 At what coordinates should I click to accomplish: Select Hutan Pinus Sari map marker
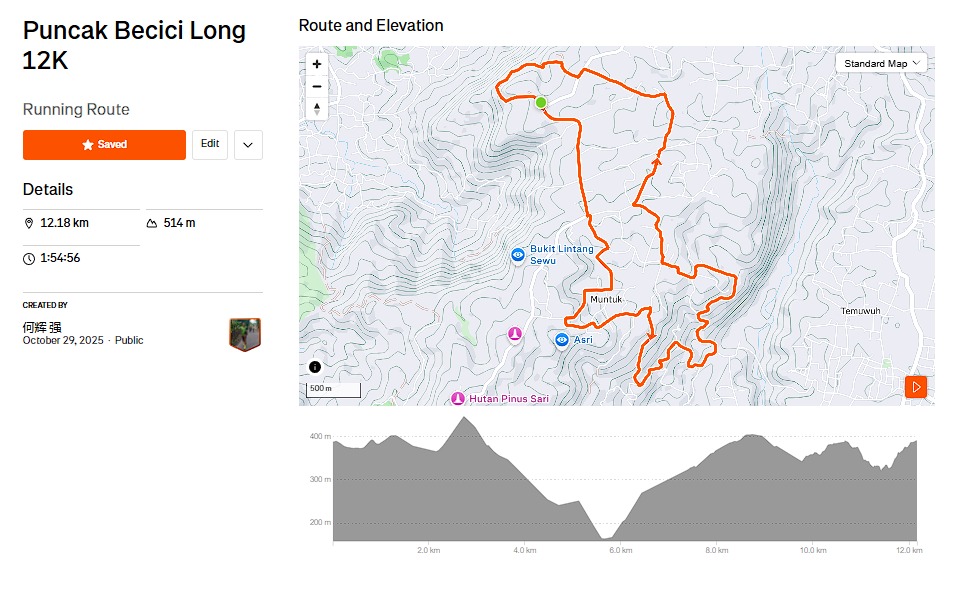[x=458, y=399]
